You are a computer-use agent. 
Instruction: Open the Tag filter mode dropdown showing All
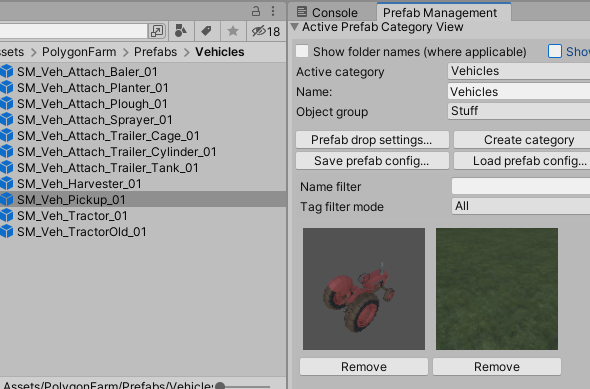point(520,206)
